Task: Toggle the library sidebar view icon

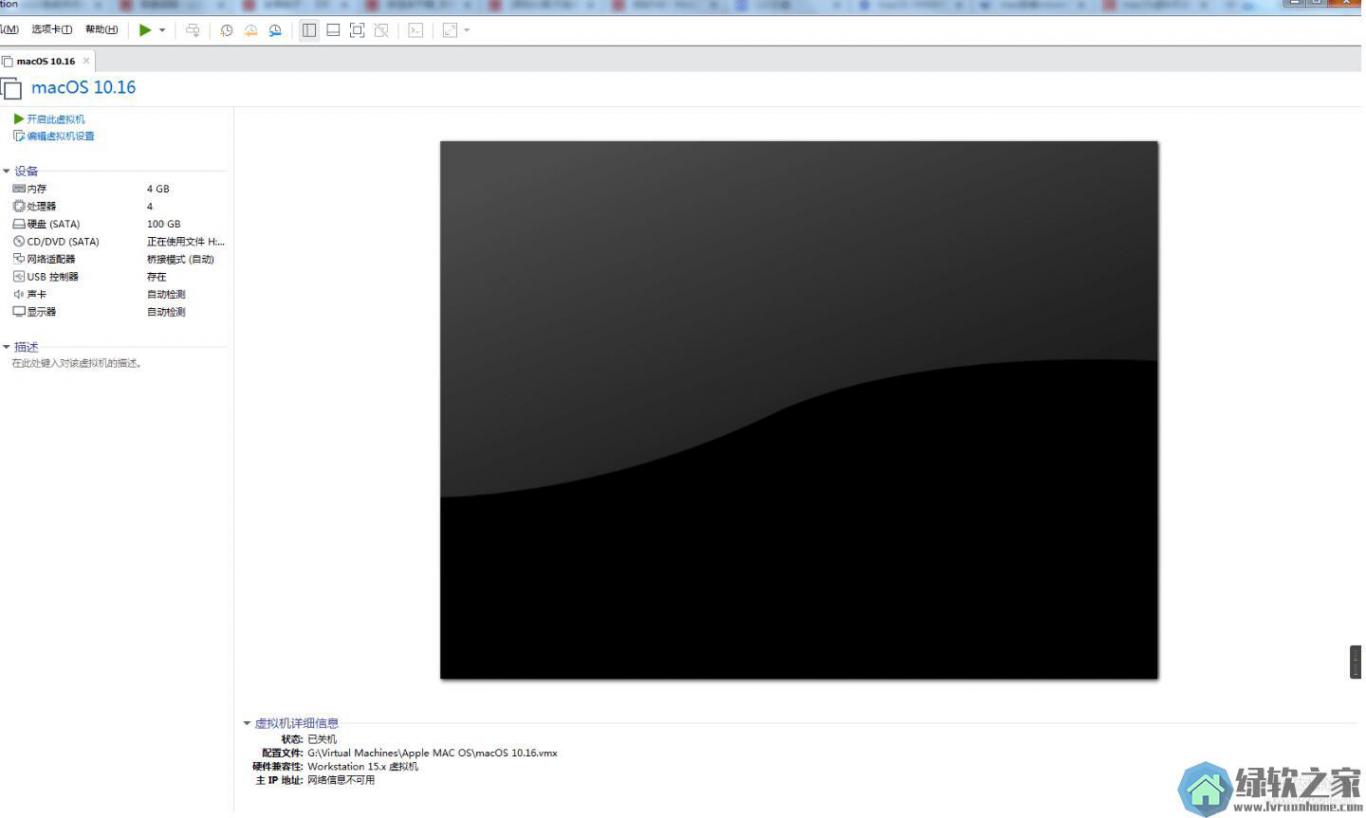Action: coord(309,30)
